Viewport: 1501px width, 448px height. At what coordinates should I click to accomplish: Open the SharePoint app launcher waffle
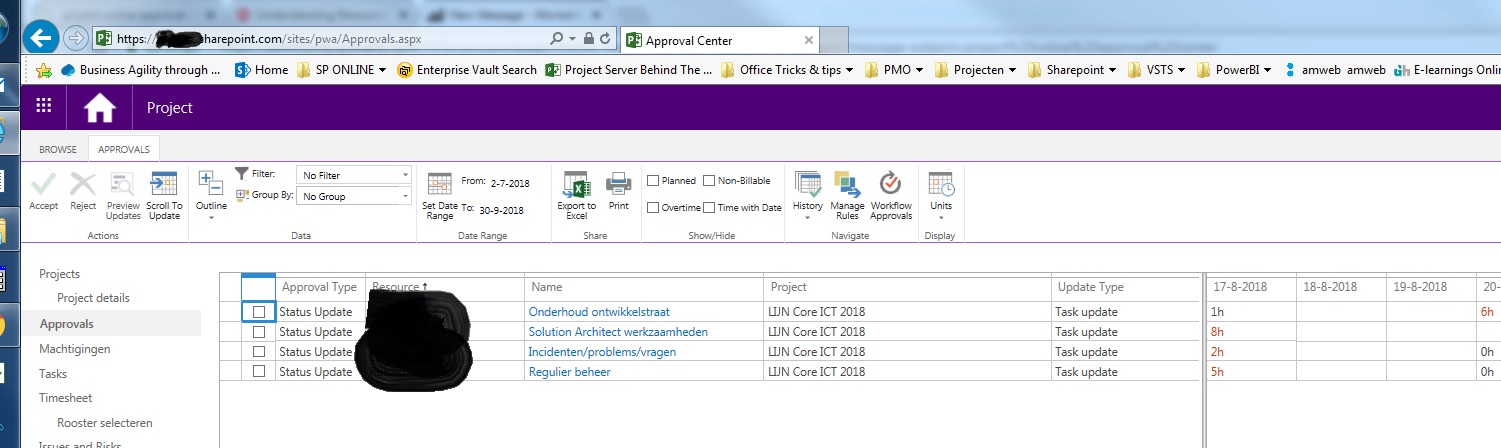43,107
